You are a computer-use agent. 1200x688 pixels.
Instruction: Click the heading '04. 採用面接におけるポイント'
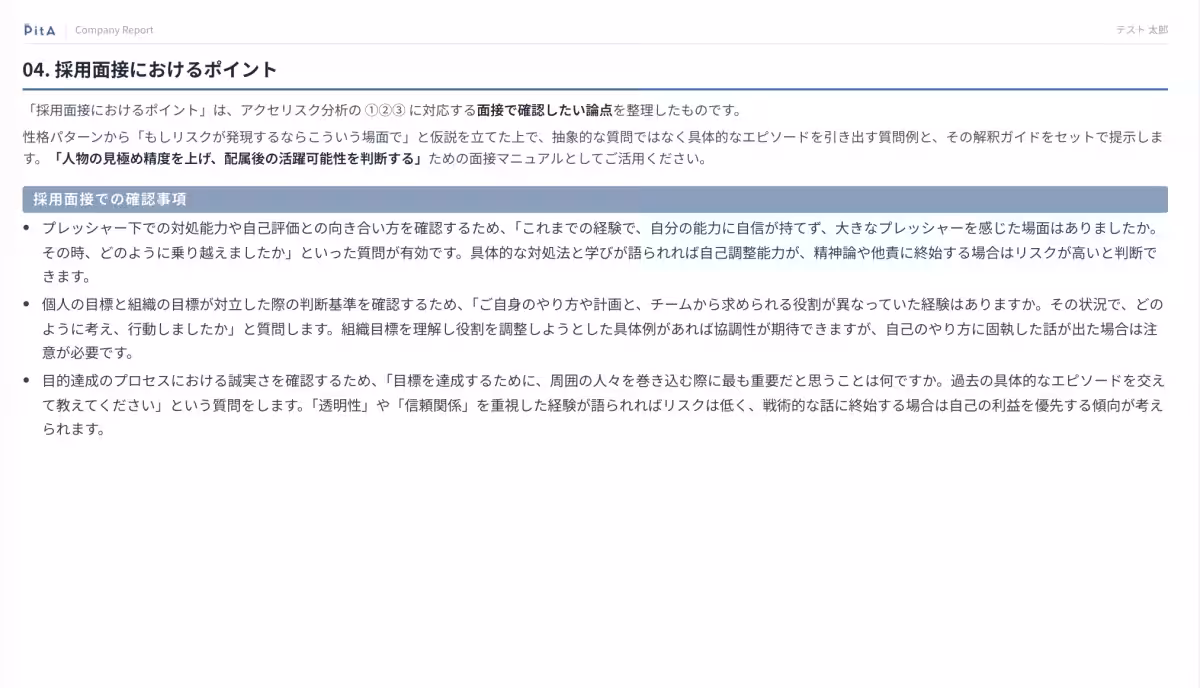click(150, 70)
